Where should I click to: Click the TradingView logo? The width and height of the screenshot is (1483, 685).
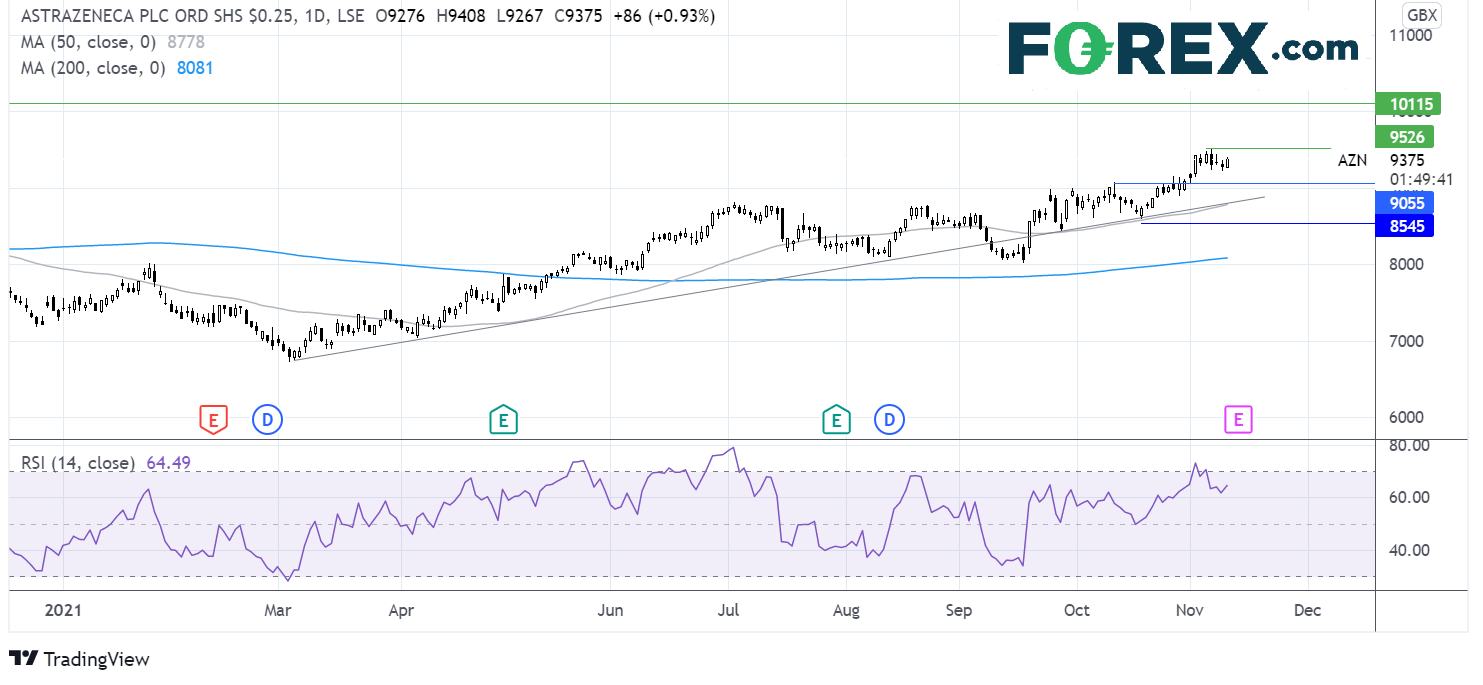[x=80, y=659]
